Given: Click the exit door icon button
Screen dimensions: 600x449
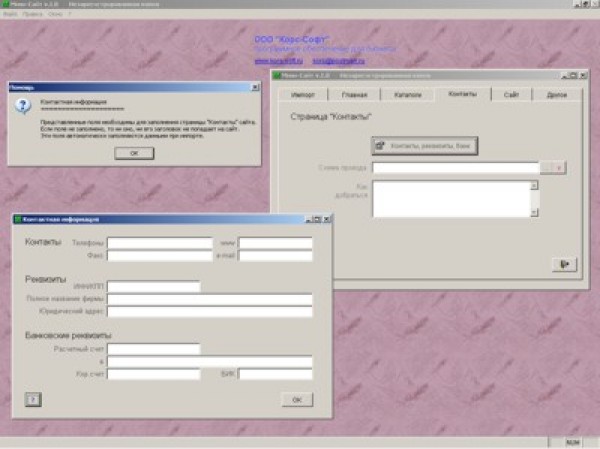Looking at the screenshot, I should [x=564, y=264].
